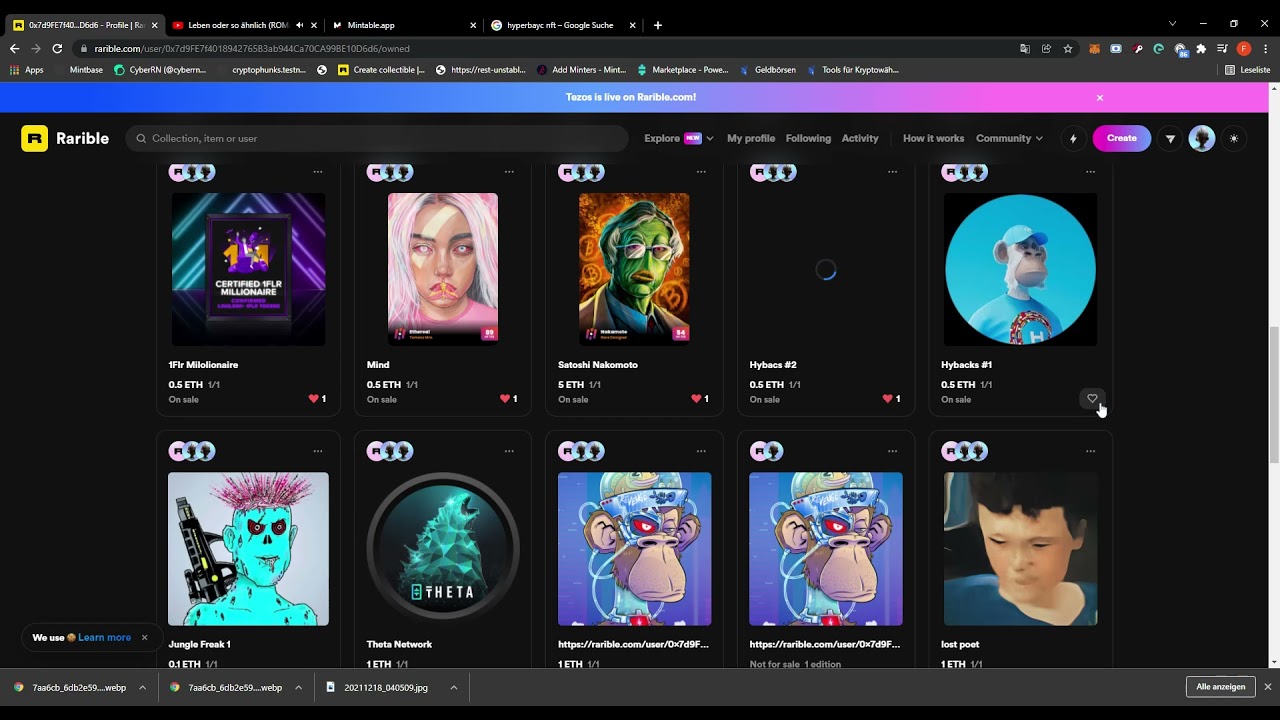The width and height of the screenshot is (1280, 720).
Task: Open options menu on Hybacs #2 card
Action: (x=893, y=172)
